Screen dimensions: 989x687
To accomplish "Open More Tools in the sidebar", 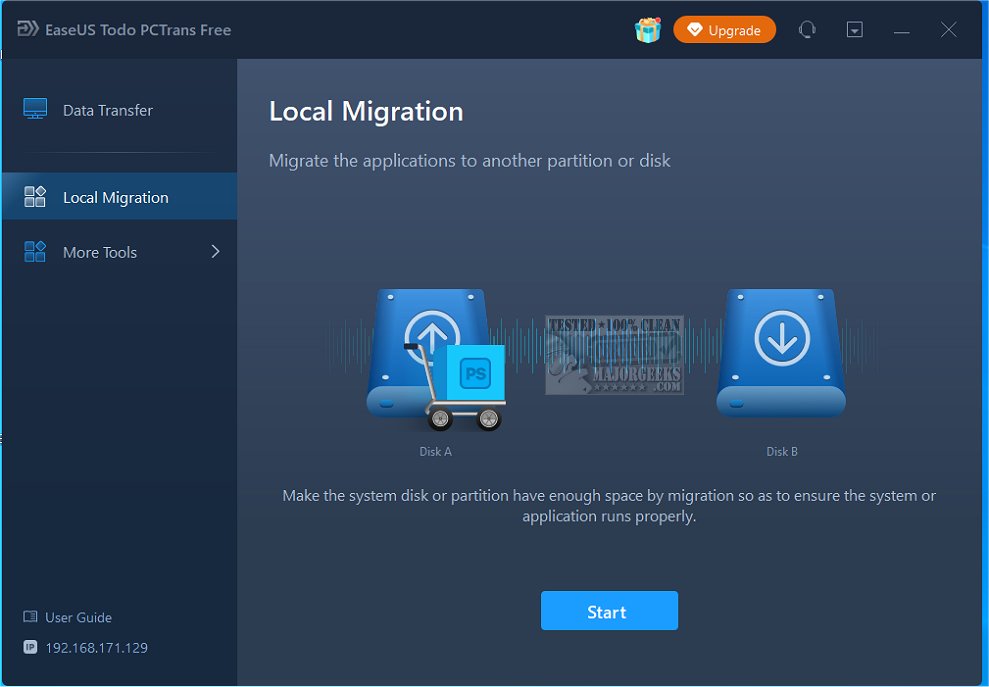I will pyautogui.click(x=119, y=252).
